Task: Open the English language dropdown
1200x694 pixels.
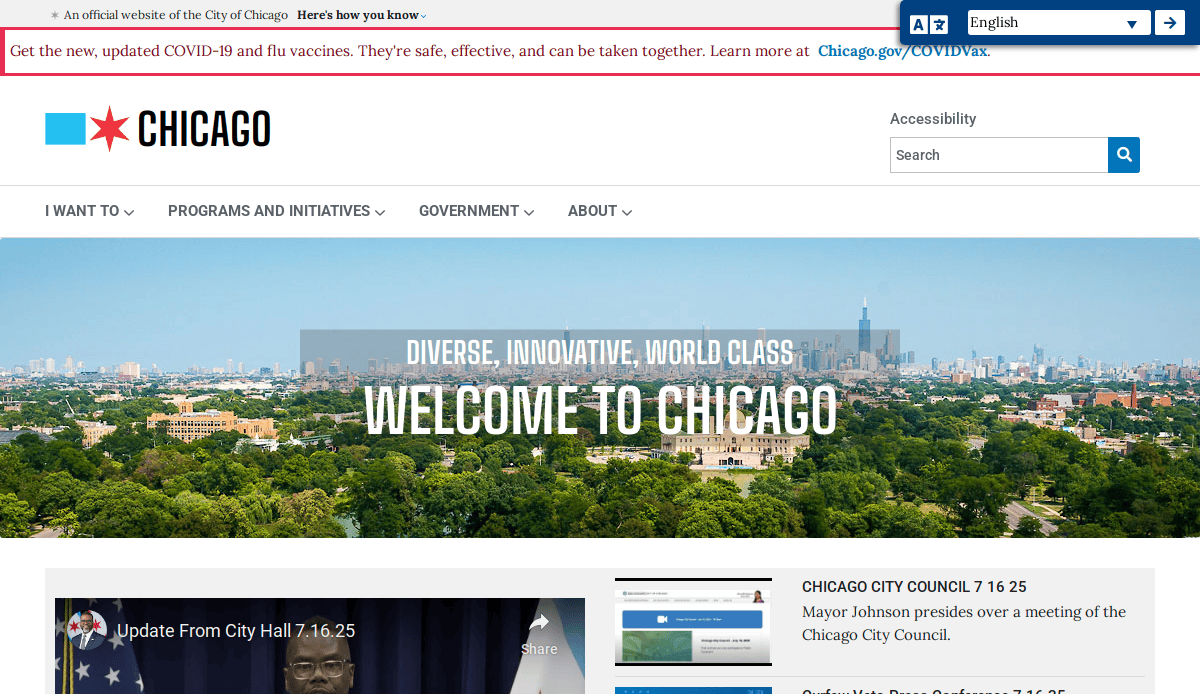Action: [x=1059, y=23]
